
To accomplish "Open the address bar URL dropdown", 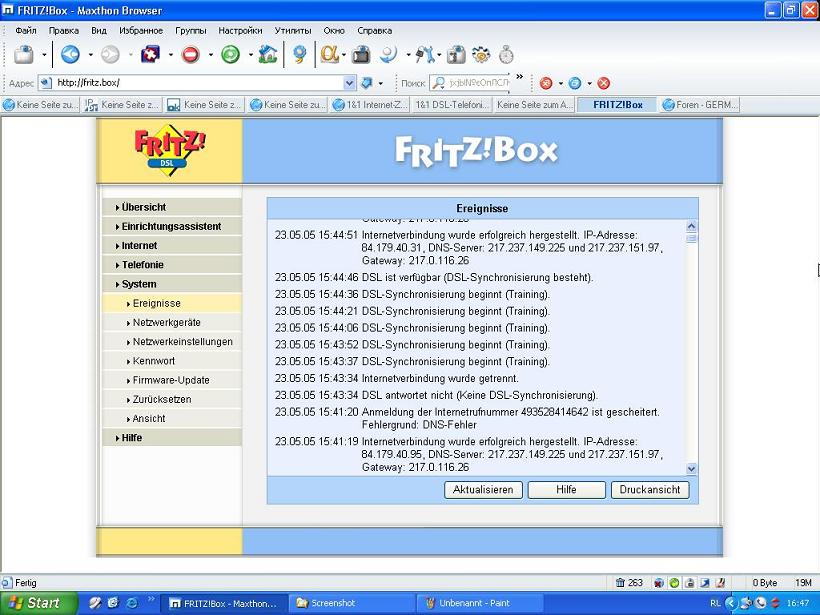I will (349, 83).
